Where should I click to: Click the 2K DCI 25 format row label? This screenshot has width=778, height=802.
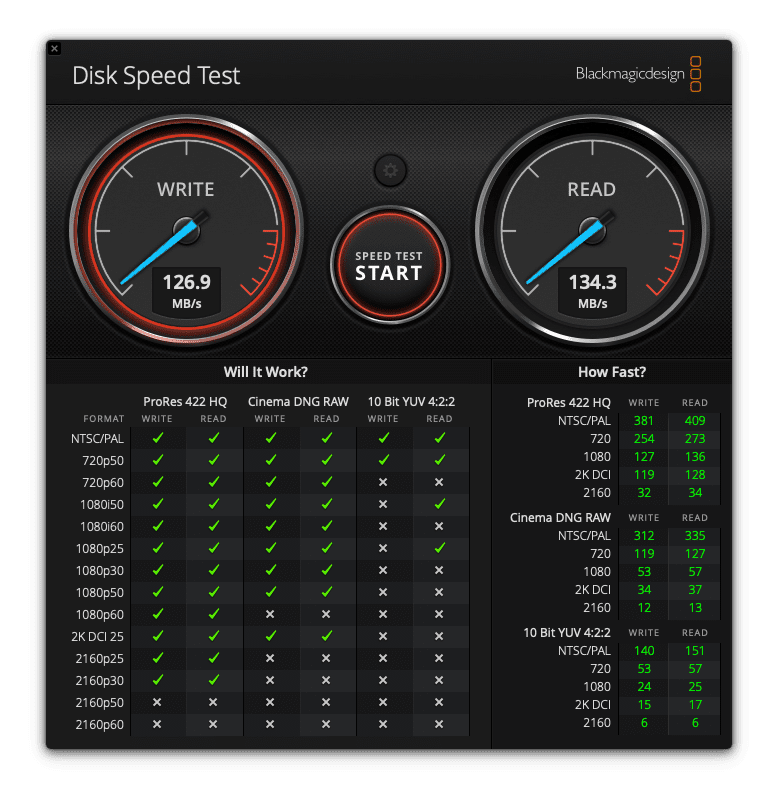tap(97, 637)
